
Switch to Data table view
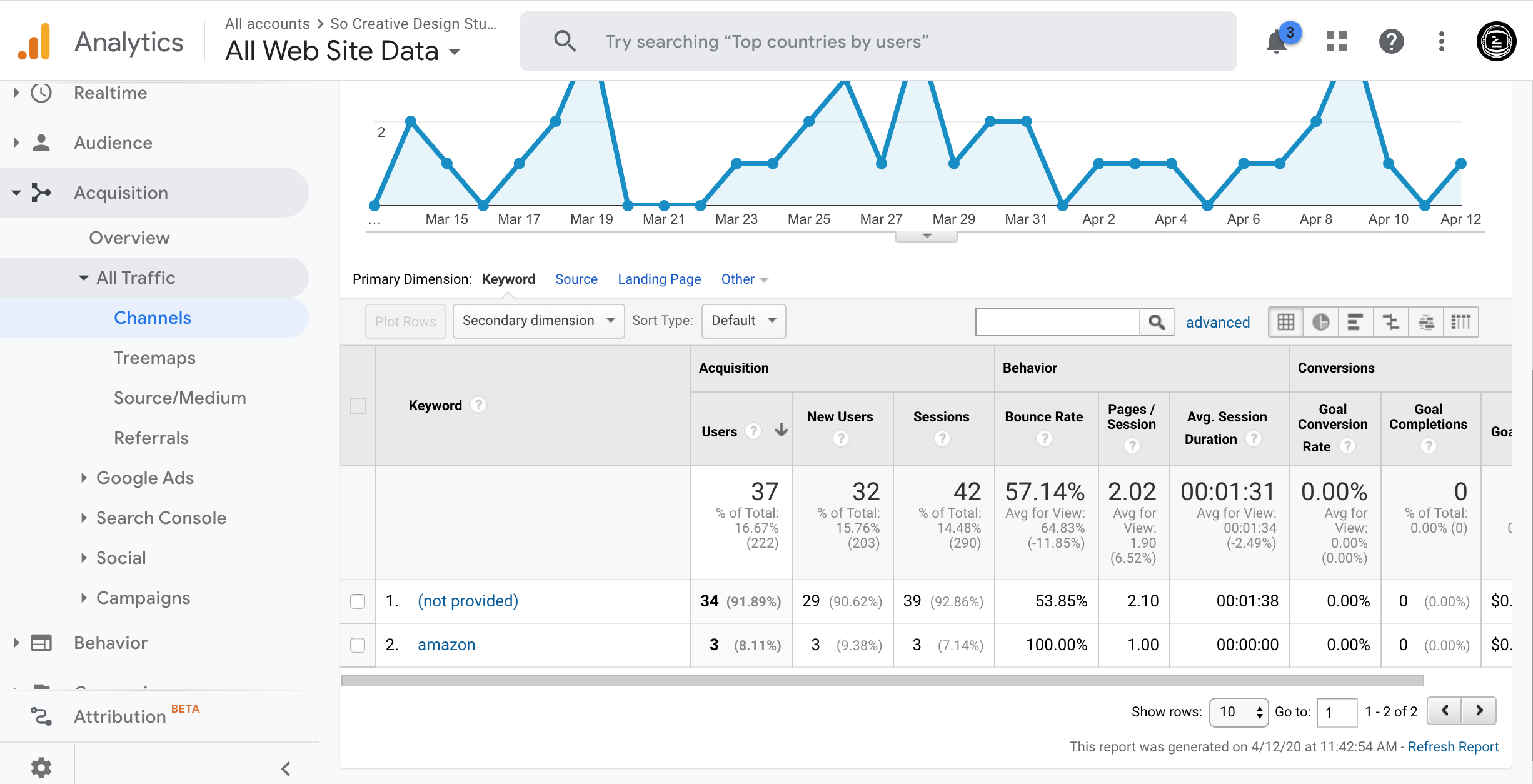[1285, 322]
